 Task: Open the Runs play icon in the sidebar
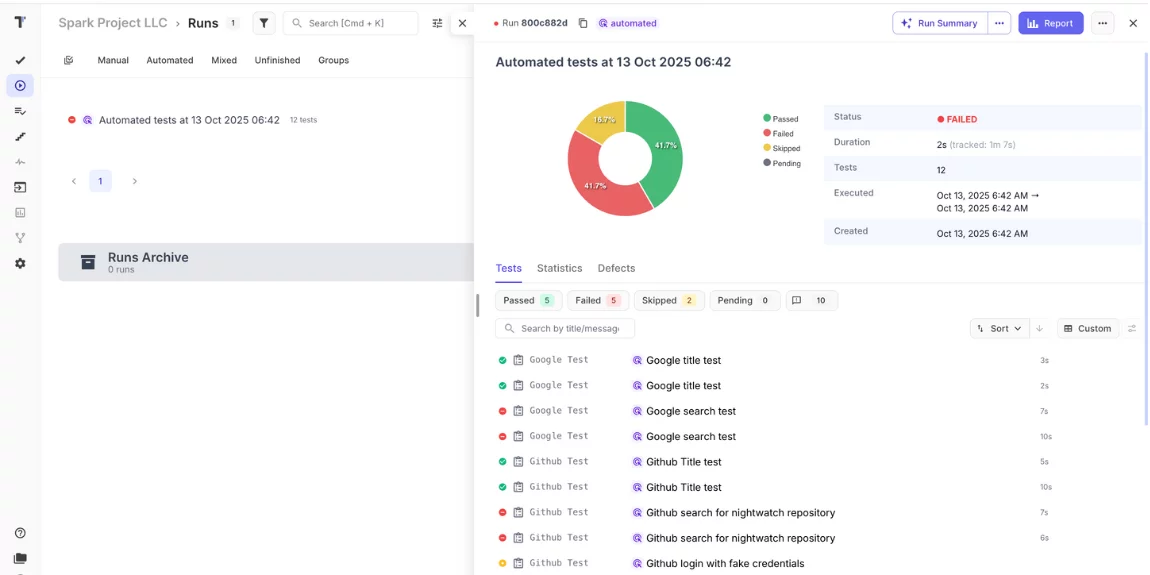click(20, 86)
